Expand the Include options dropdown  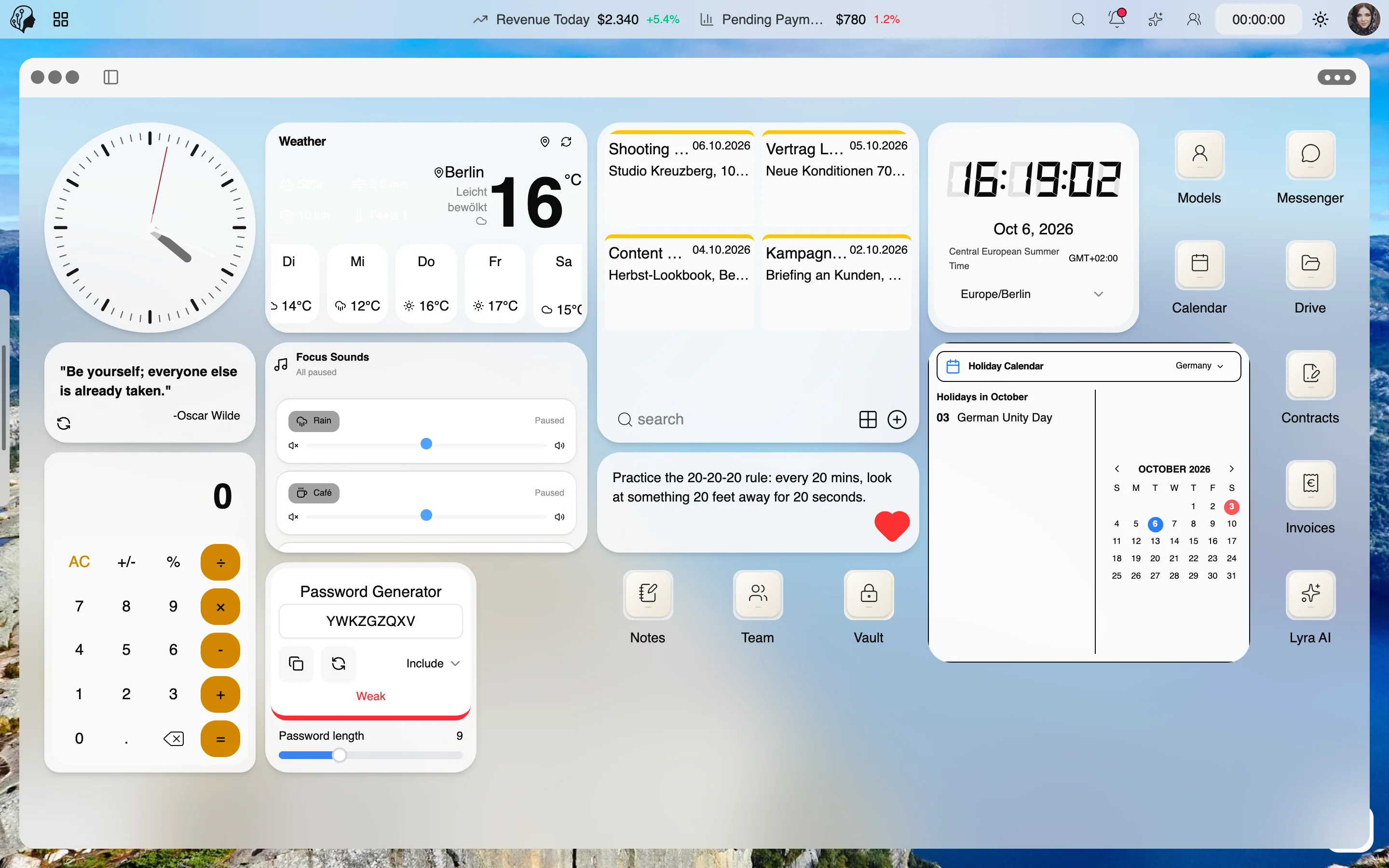433,664
